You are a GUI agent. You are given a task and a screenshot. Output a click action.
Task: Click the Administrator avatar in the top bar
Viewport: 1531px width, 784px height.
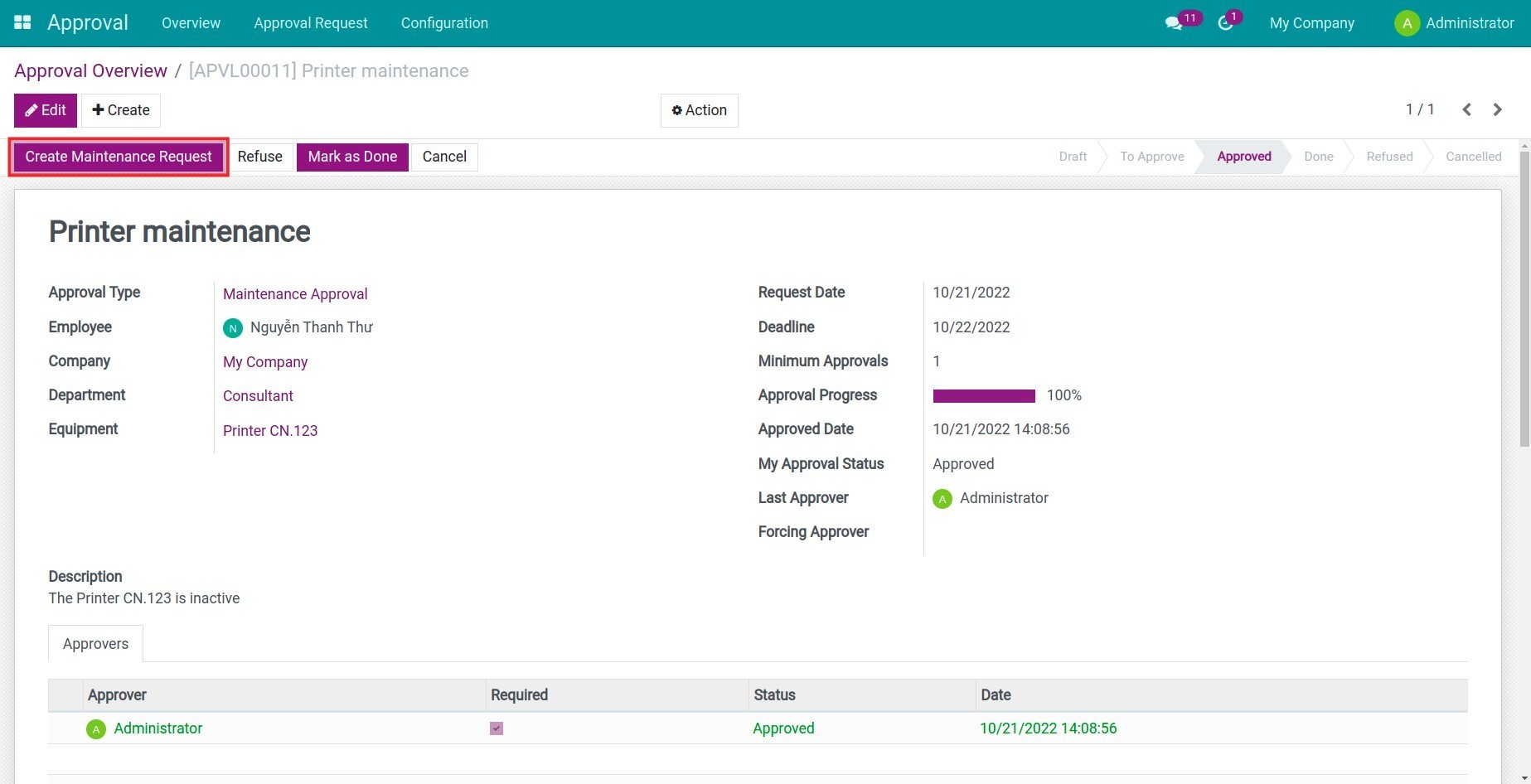pos(1407,23)
